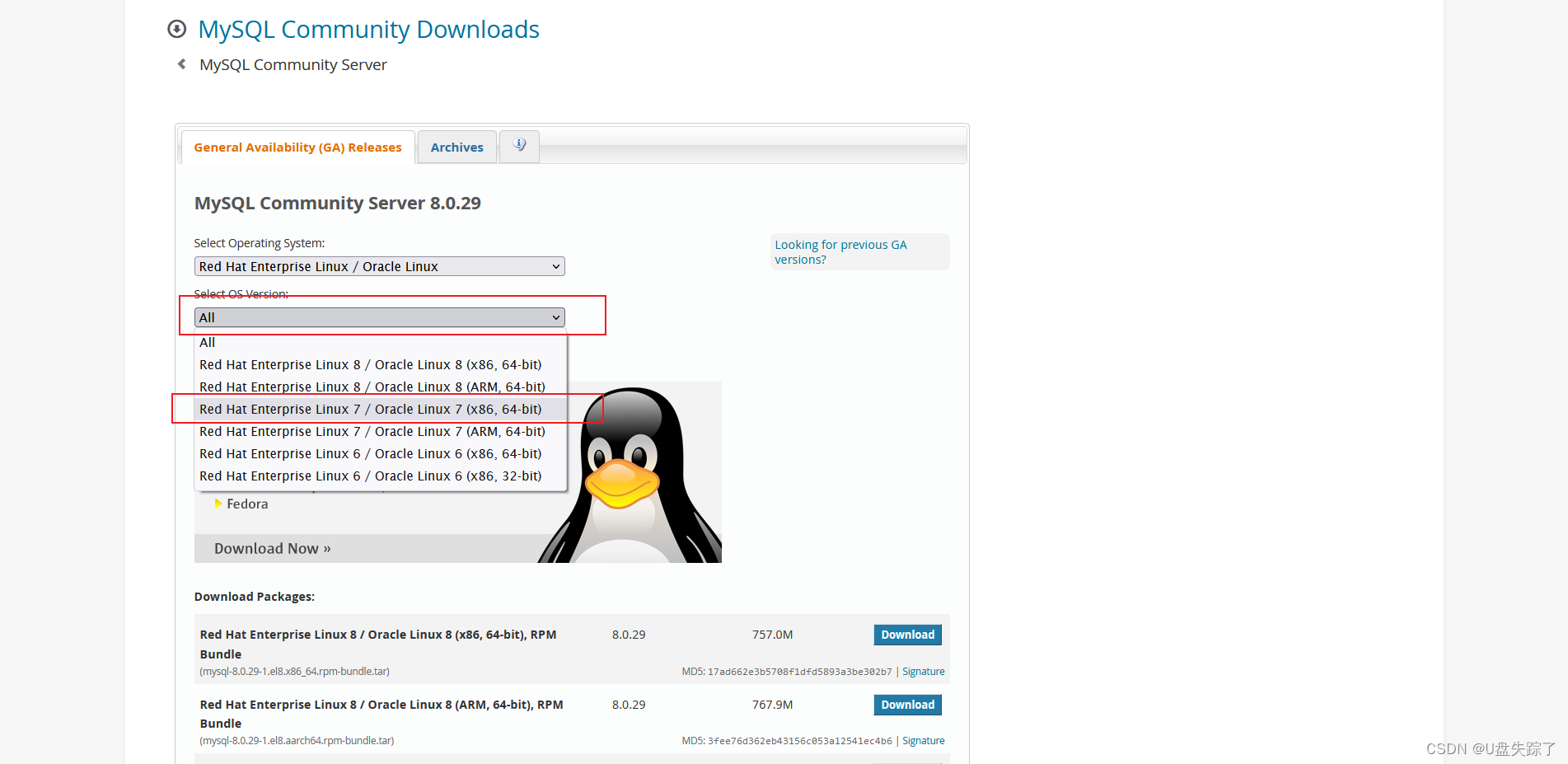1568x764 pixels.
Task: Click the 'Download Now »' link
Action: click(272, 547)
